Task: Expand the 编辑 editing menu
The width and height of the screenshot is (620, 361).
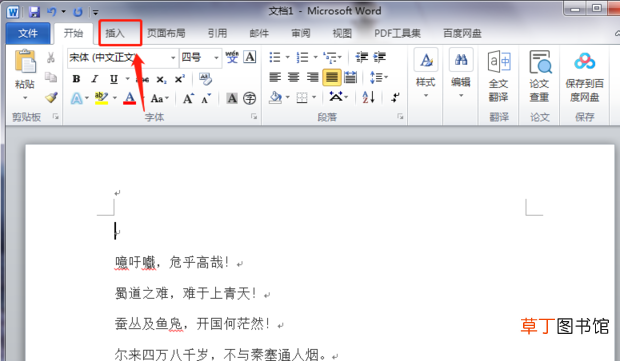Action: coord(461,74)
